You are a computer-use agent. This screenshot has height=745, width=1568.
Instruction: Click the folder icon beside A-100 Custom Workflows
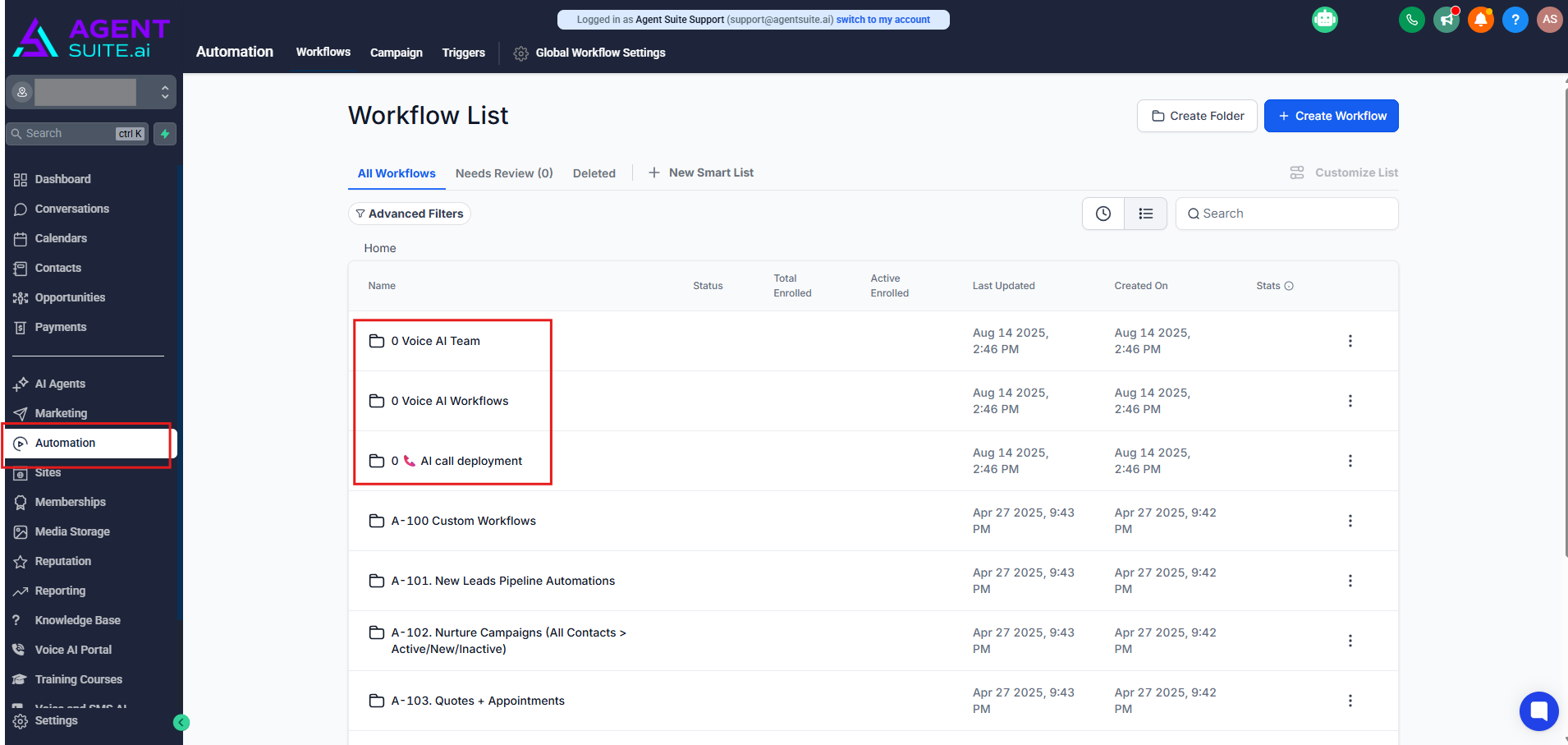[377, 521]
